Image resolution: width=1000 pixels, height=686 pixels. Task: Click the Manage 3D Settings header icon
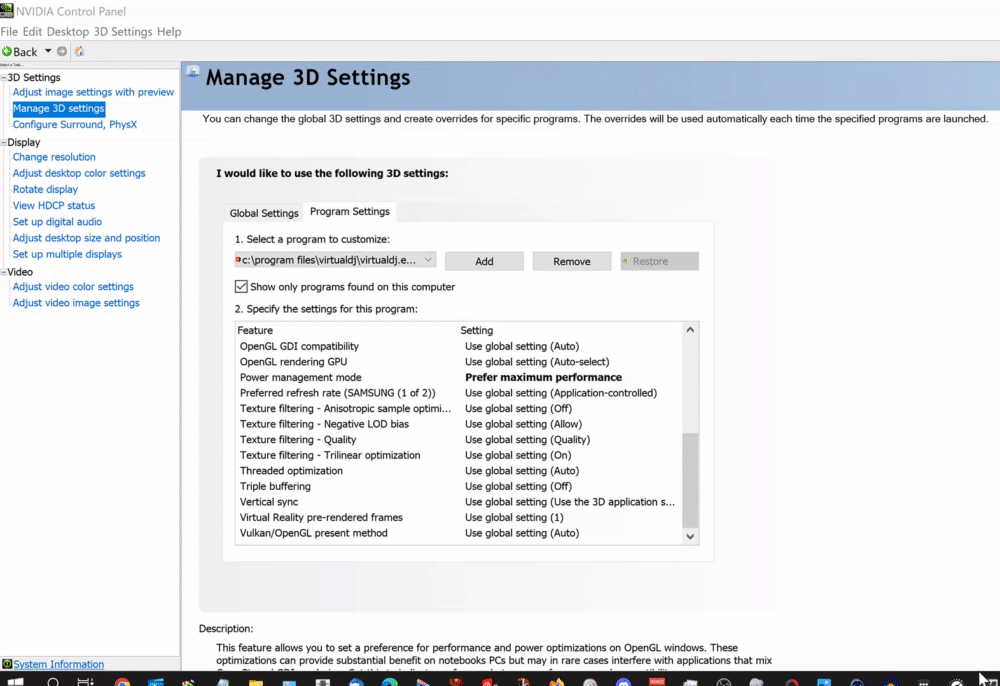(x=193, y=72)
